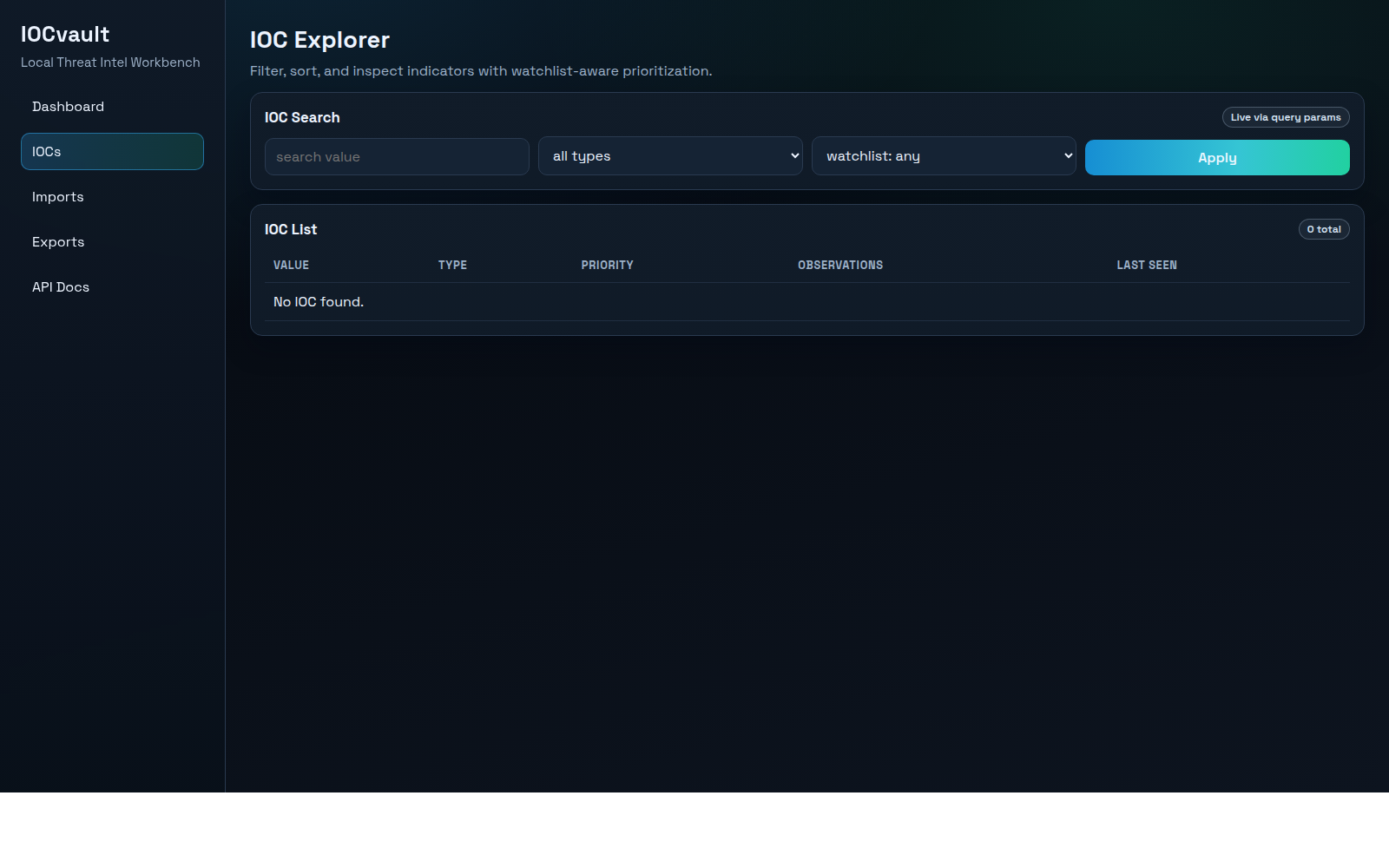
Task: Click the IOCvault logo title
Action: pos(65,35)
